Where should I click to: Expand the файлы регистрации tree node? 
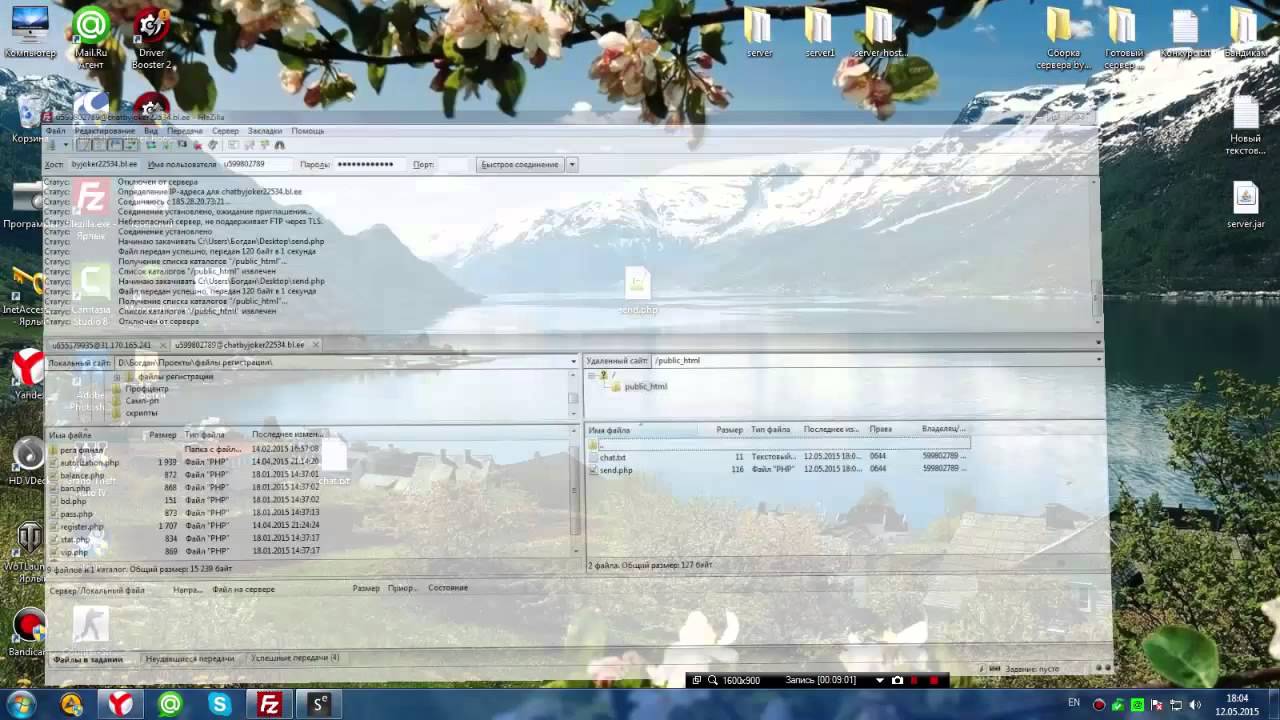[x=116, y=377]
